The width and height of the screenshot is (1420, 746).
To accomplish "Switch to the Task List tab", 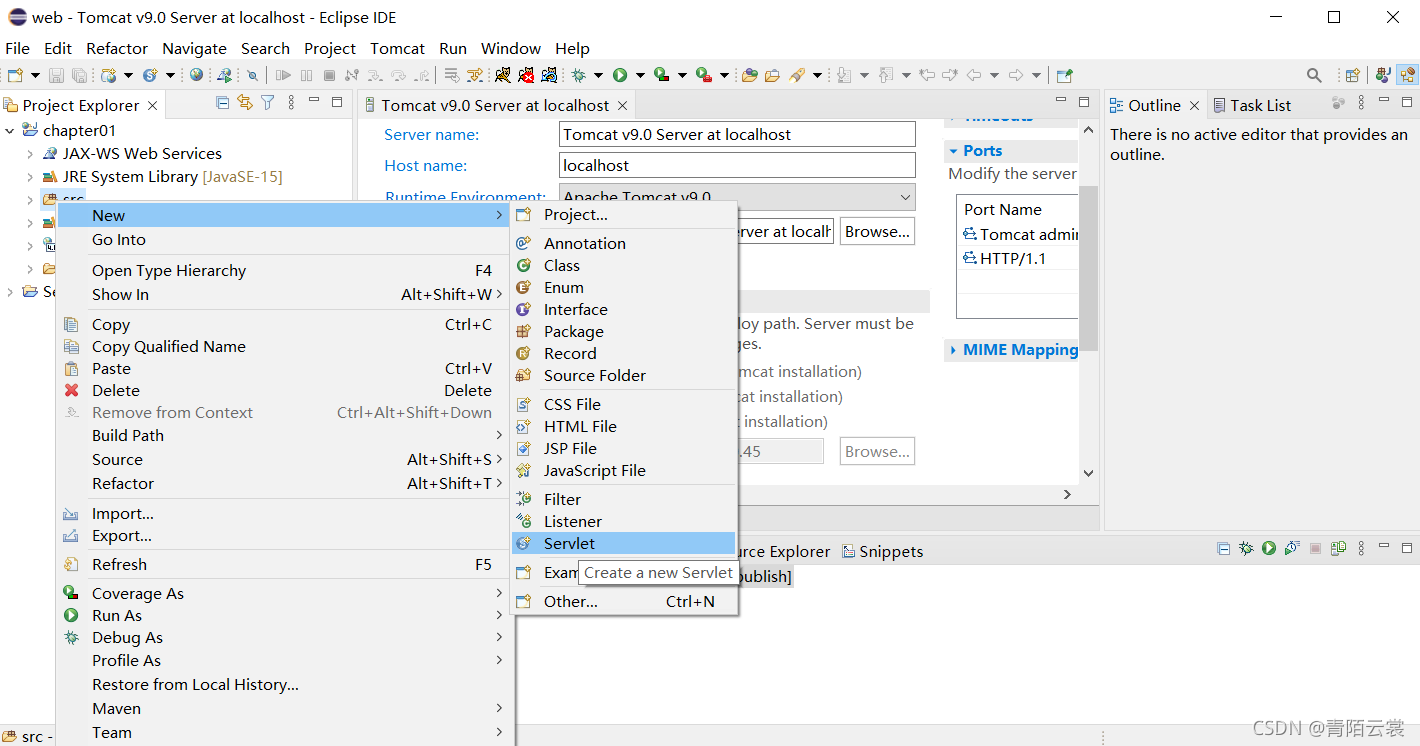I will 1251,105.
